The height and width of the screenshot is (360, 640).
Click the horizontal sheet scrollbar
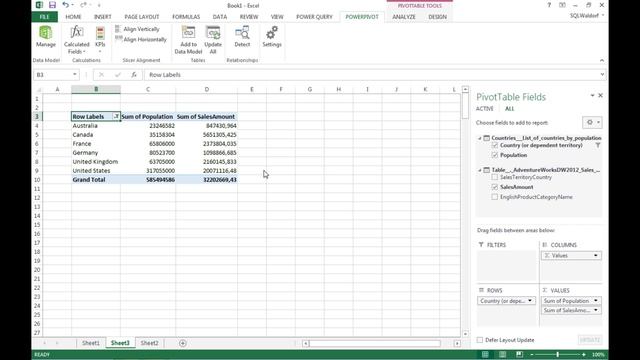pyautogui.click(x=375, y=344)
